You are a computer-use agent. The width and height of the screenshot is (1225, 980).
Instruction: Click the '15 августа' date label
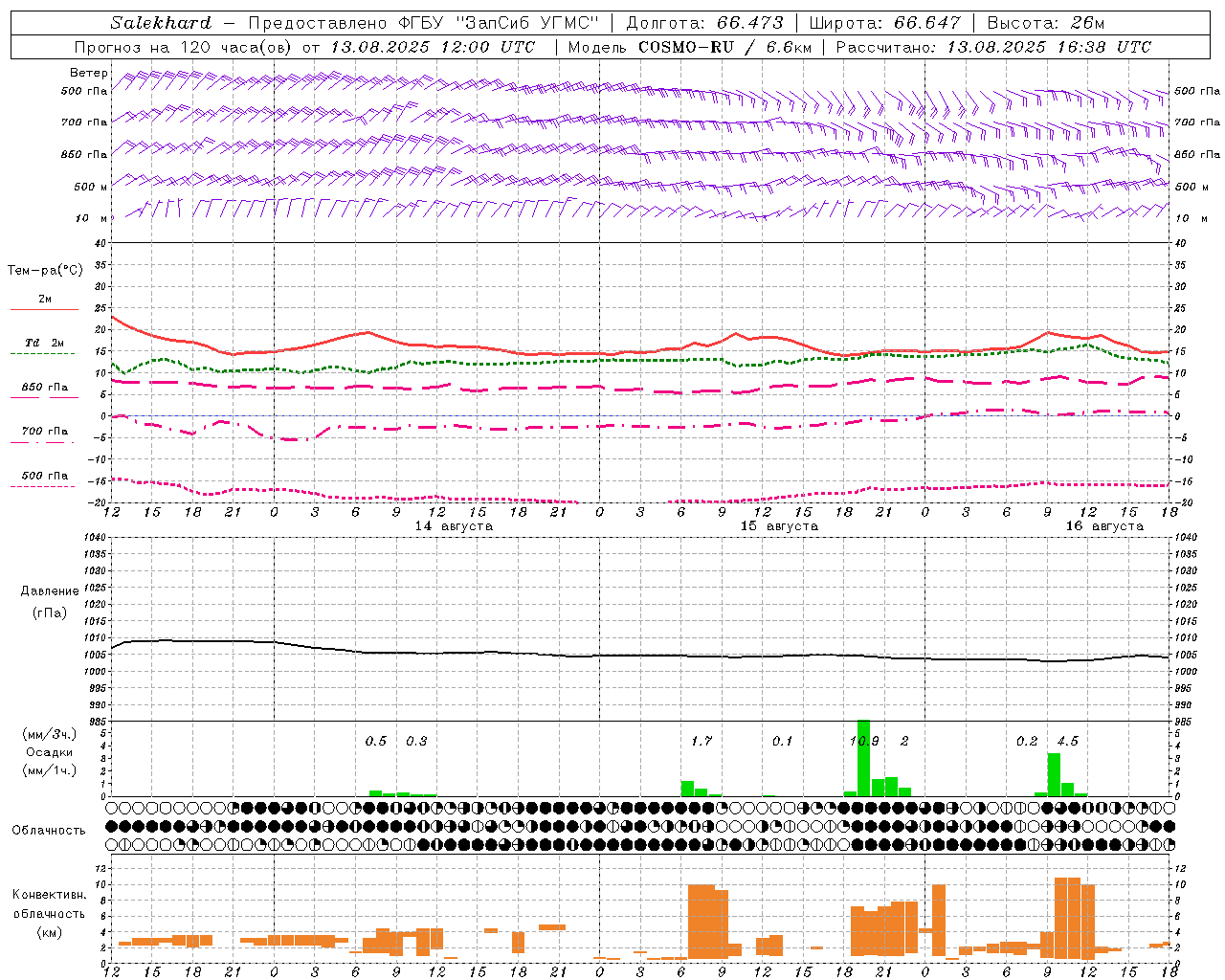pyautogui.click(x=779, y=526)
